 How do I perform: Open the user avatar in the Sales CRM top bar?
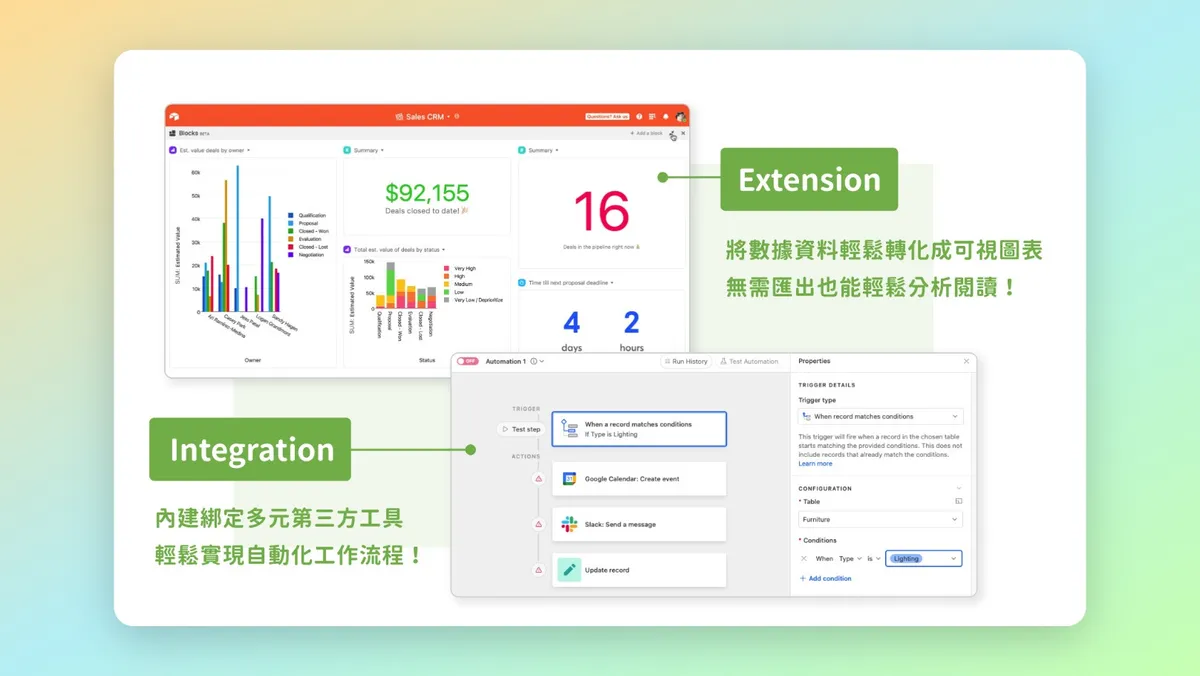pos(680,118)
